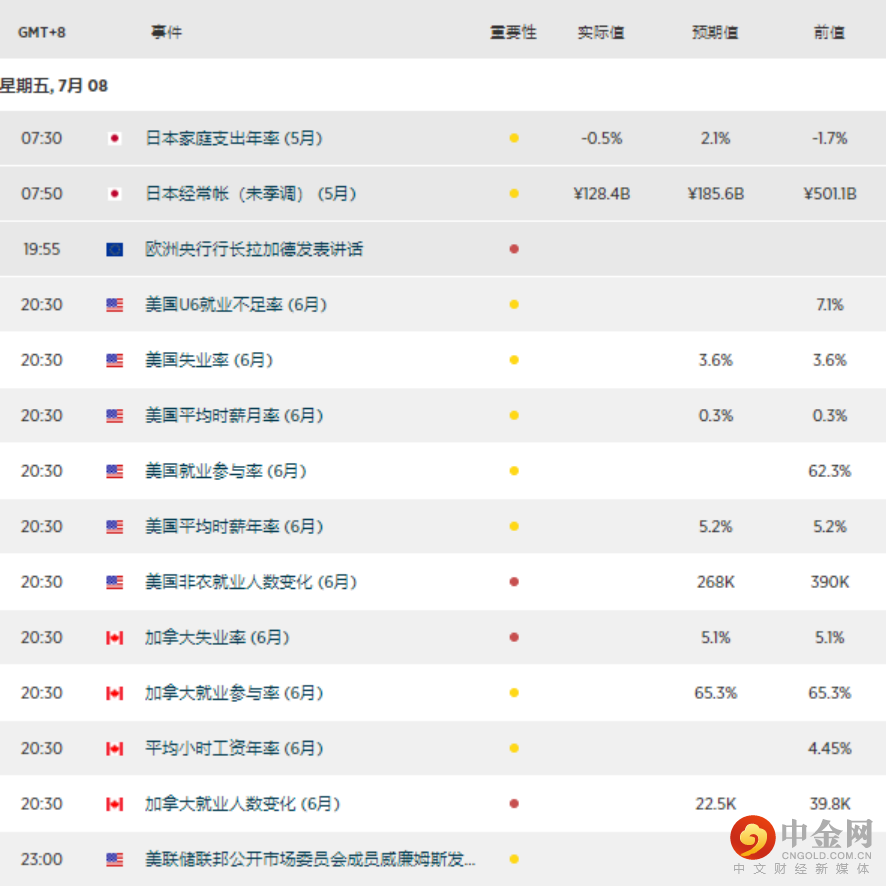The image size is (887, 887).
Task: Open event 加拿大就业人数变化 (6月)
Action: tap(242, 803)
